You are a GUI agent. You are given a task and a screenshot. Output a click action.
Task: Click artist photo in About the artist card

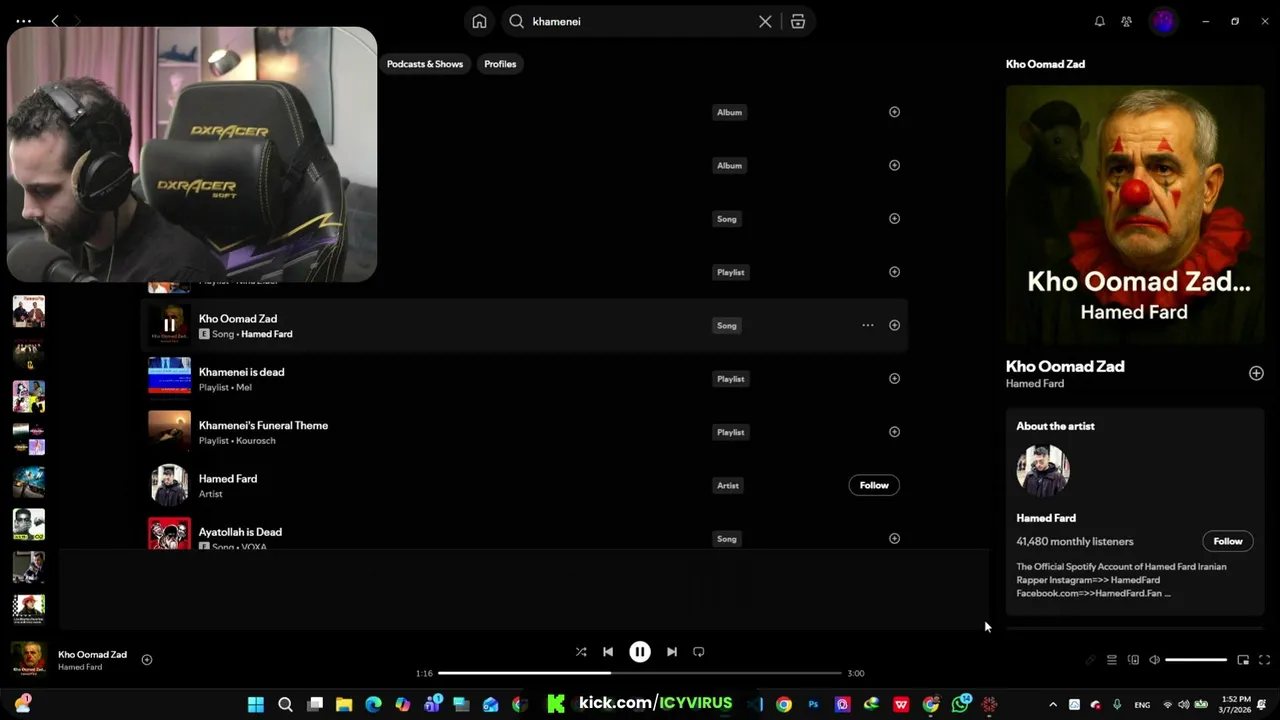point(1043,470)
